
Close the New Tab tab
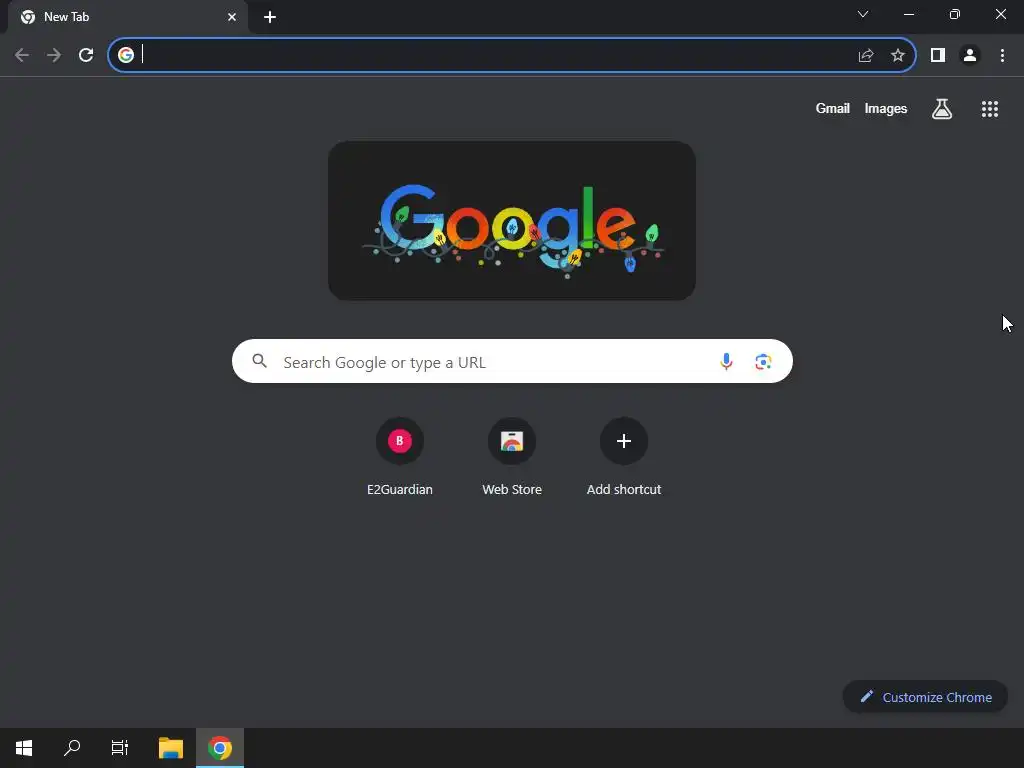(232, 18)
